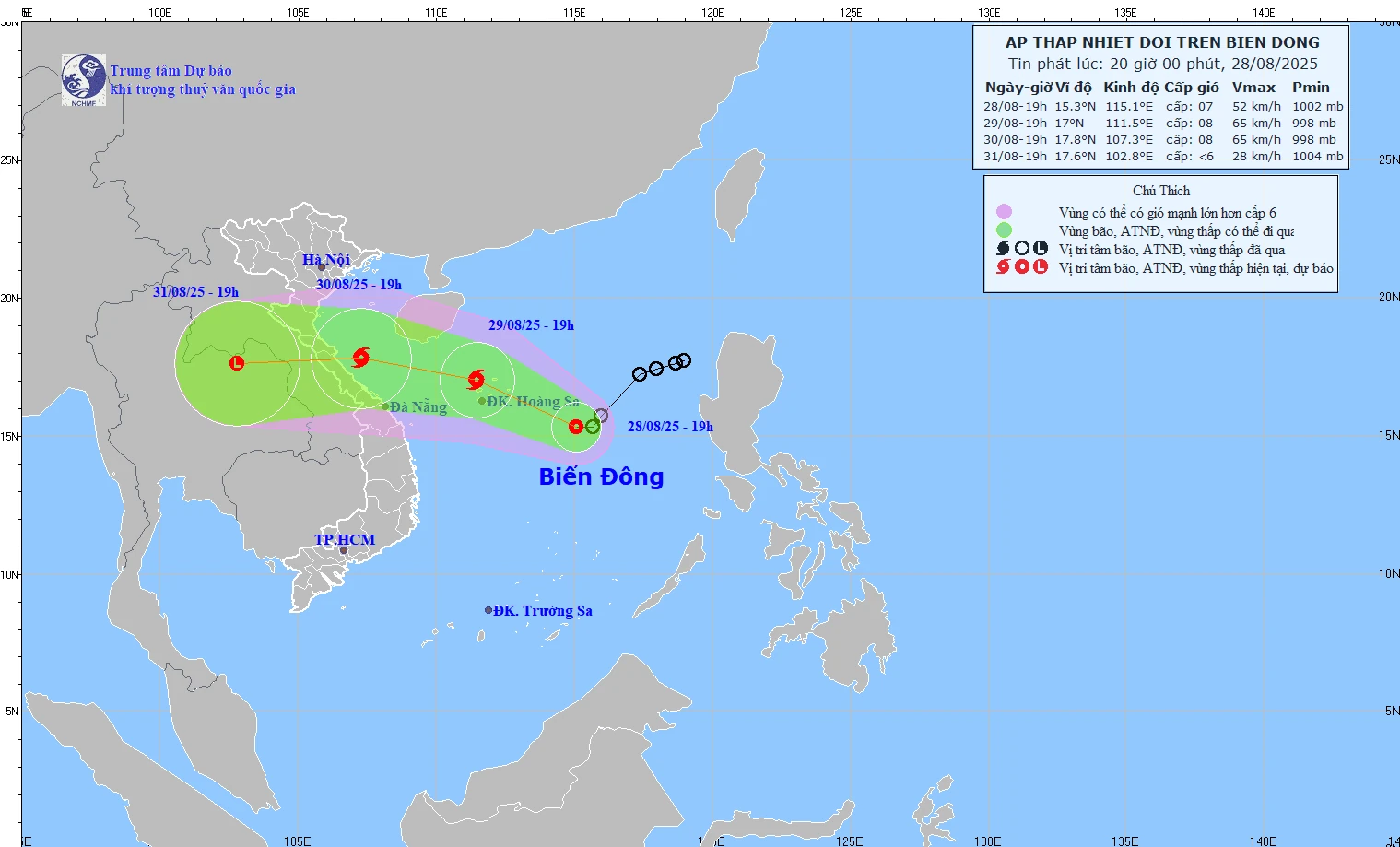Click the Chú Thích legend title
Image resolution: width=1400 pixels, height=847 pixels.
1161,191
